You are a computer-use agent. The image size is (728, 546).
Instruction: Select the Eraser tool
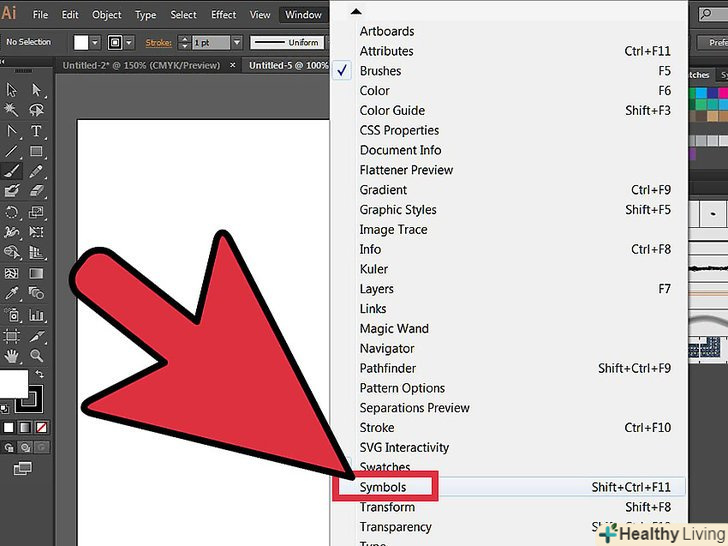click(36, 191)
